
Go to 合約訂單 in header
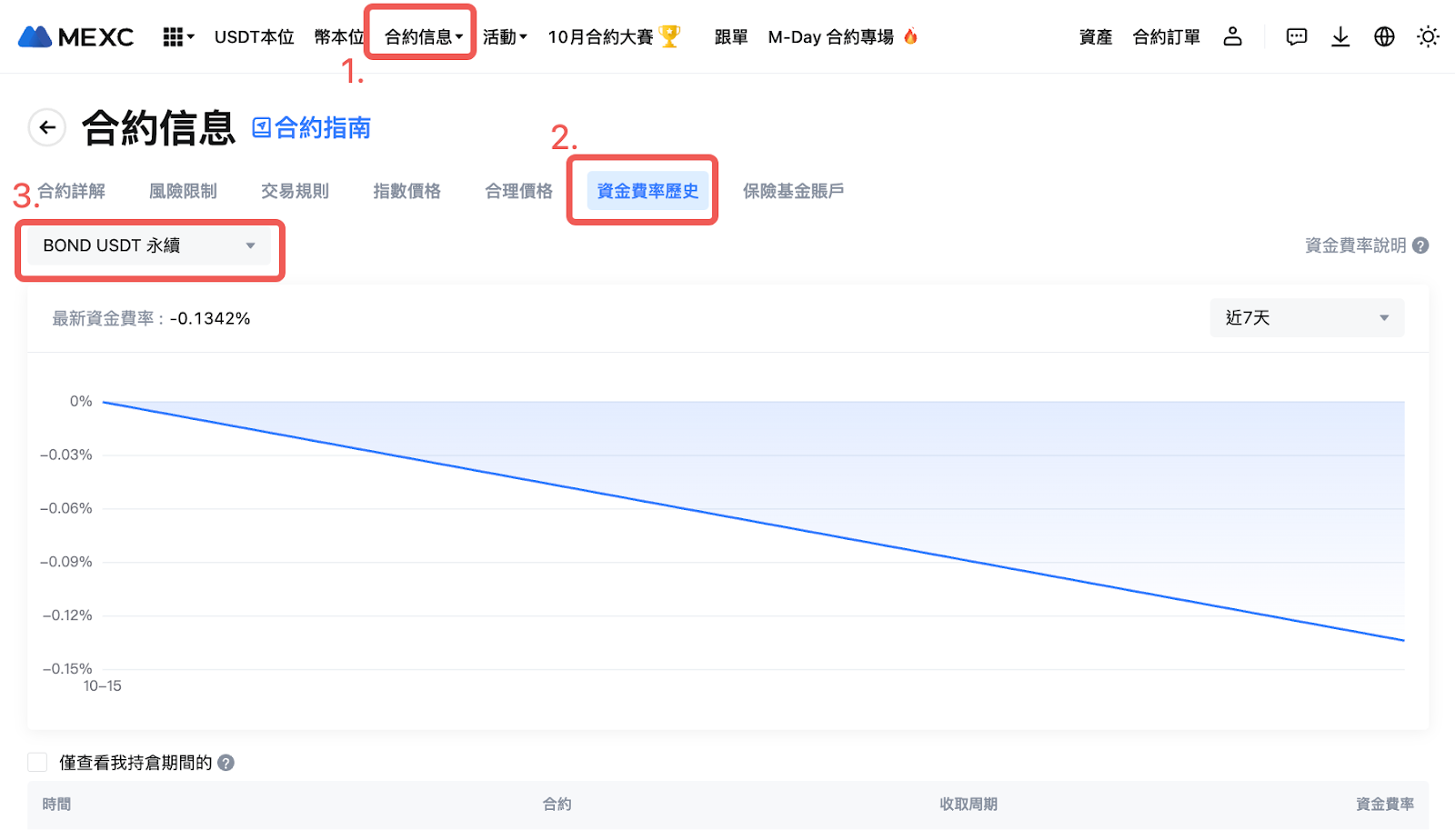[1166, 37]
